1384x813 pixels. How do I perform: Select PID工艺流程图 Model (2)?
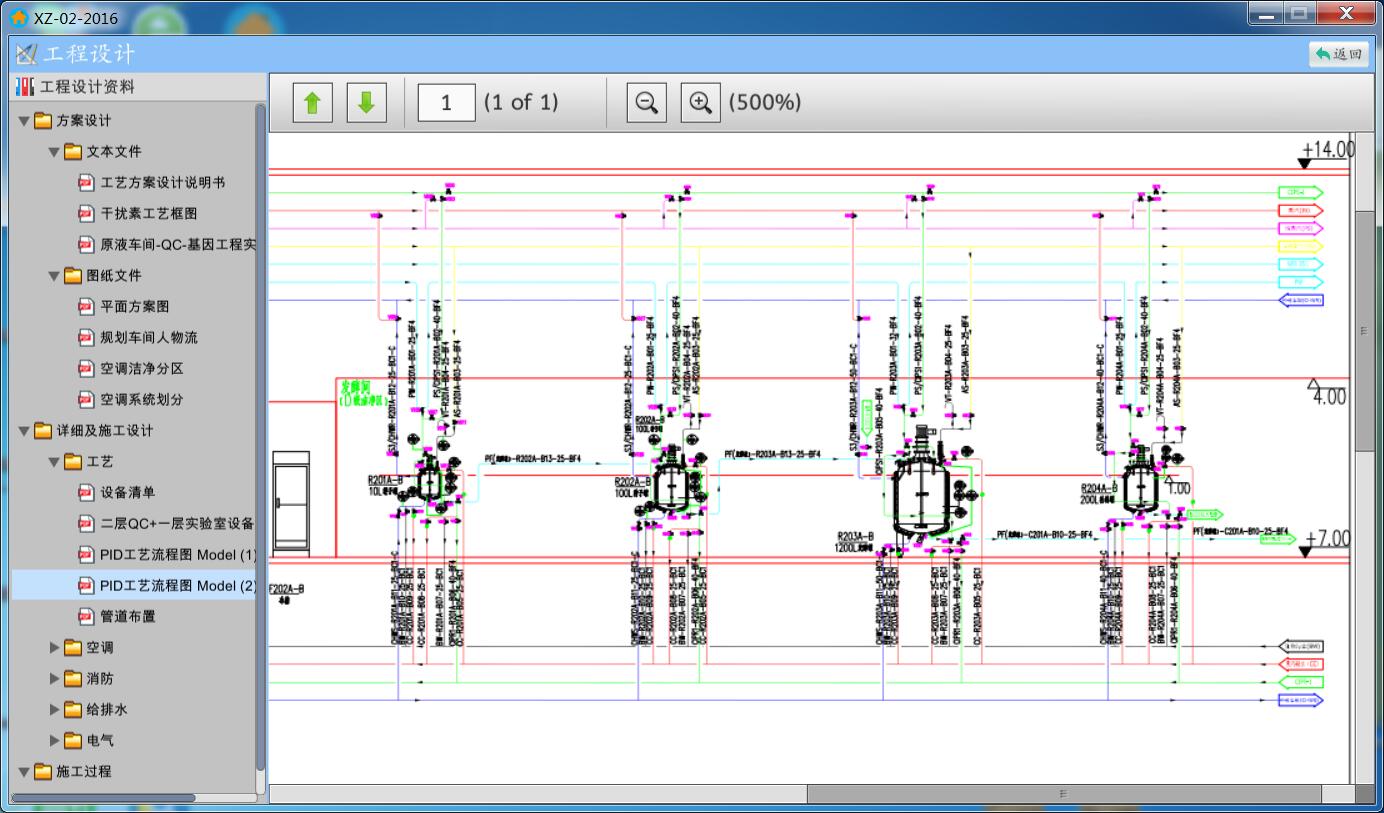tap(178, 586)
